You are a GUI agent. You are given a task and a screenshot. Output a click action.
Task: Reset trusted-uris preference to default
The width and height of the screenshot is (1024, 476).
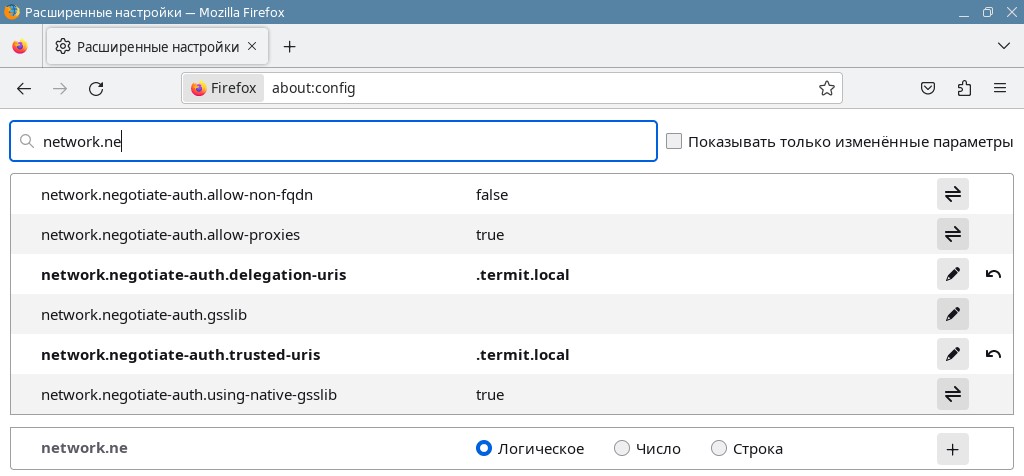pyautogui.click(x=993, y=355)
